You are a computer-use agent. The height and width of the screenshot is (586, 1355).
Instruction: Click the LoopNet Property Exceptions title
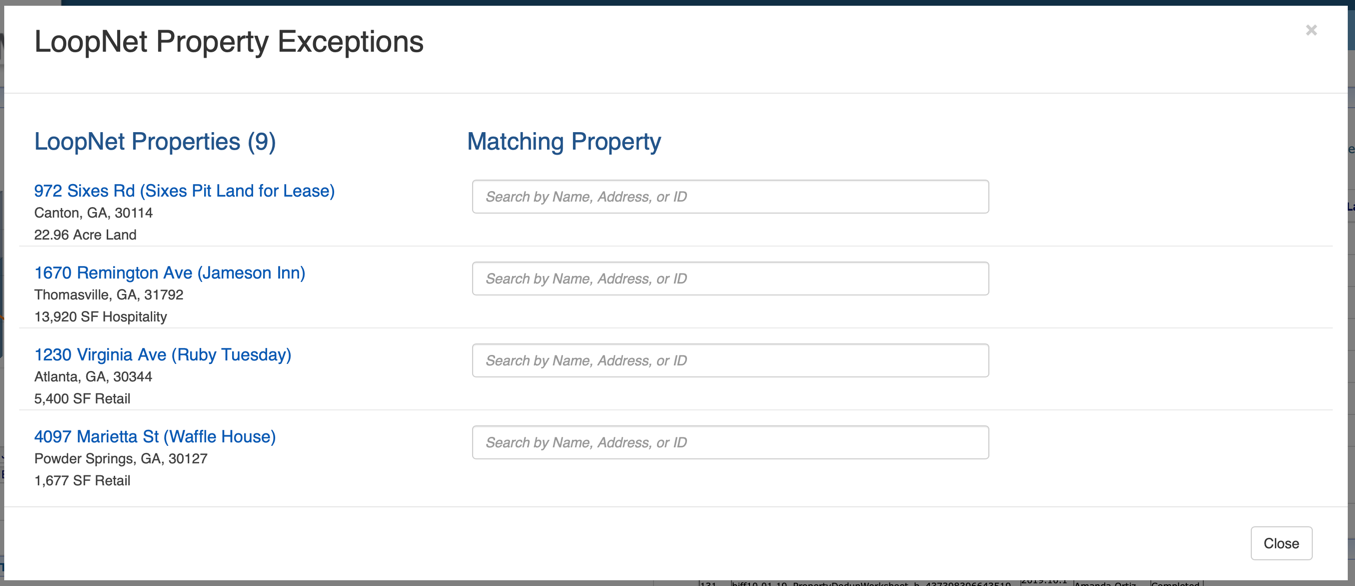coord(229,42)
